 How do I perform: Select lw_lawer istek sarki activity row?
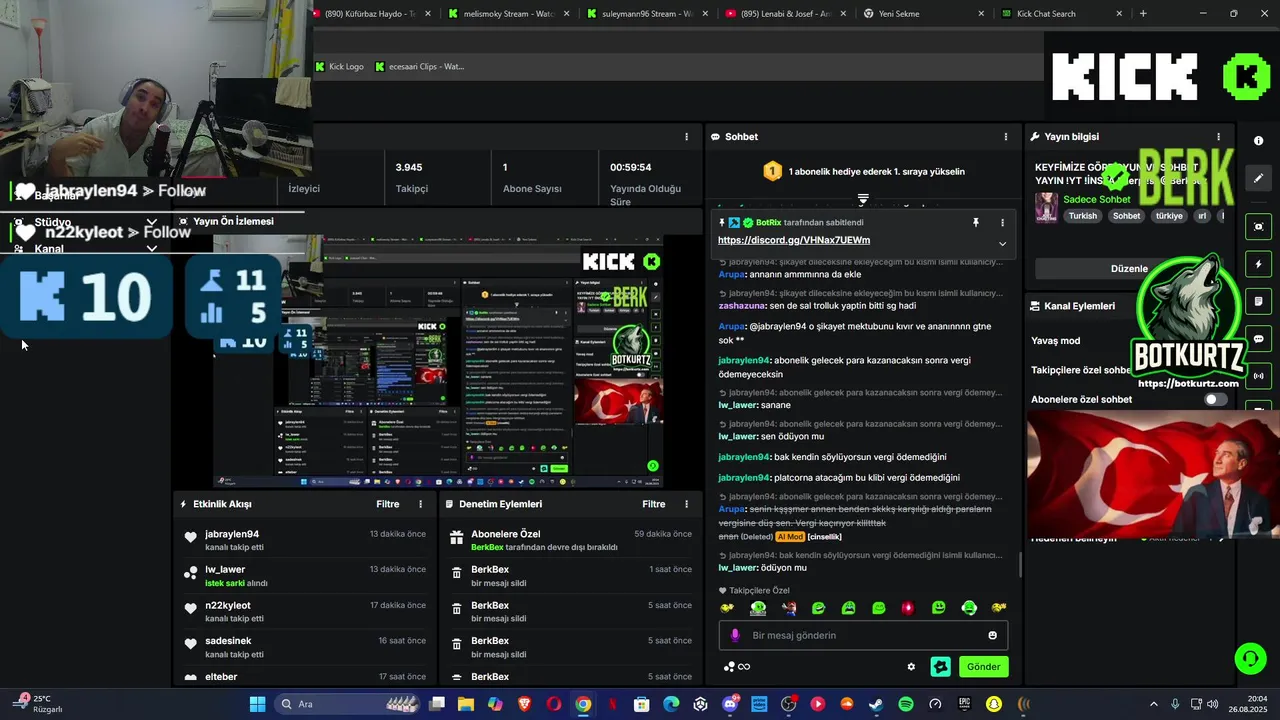coord(304,576)
